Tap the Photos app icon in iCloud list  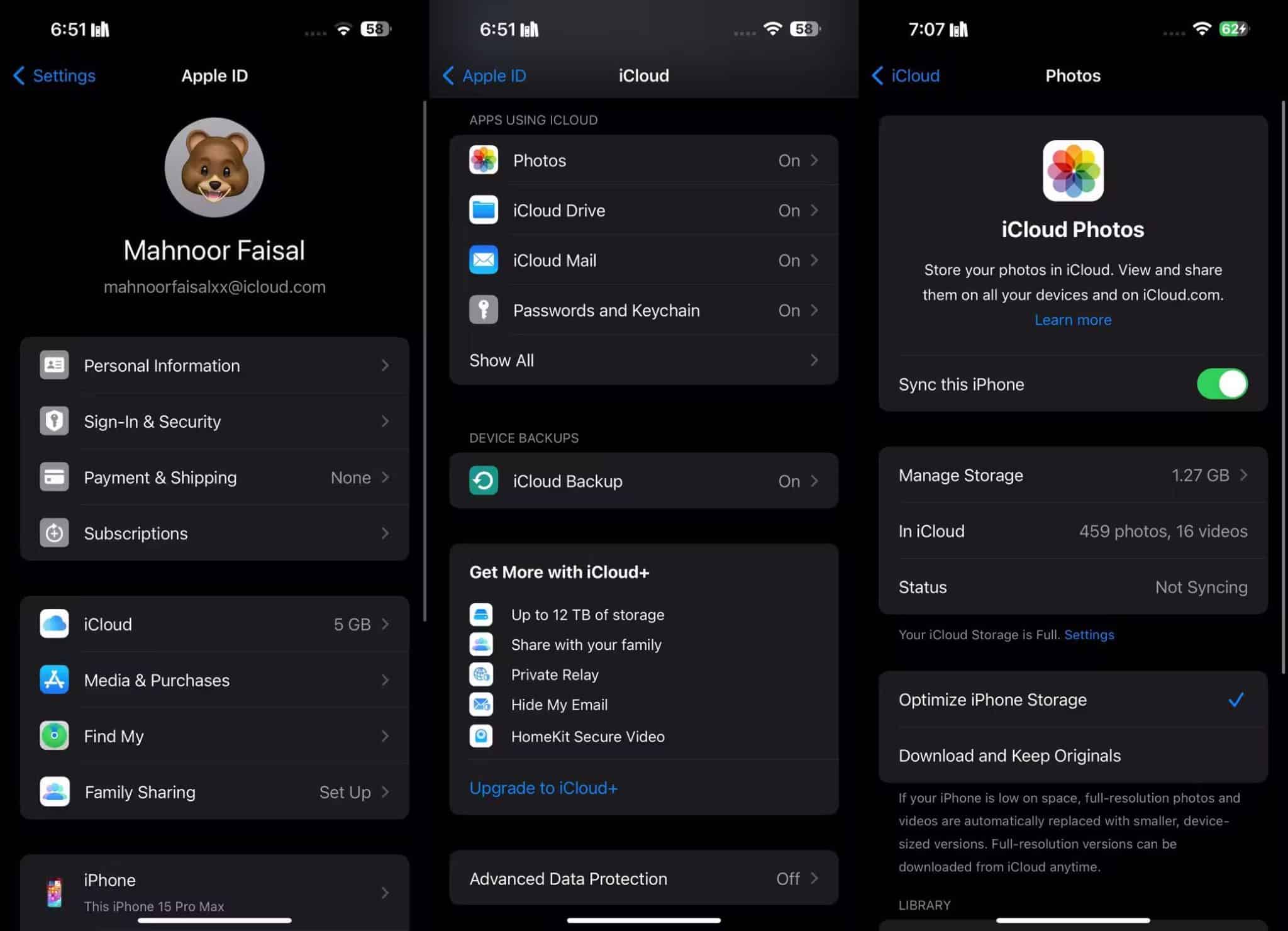coord(483,160)
